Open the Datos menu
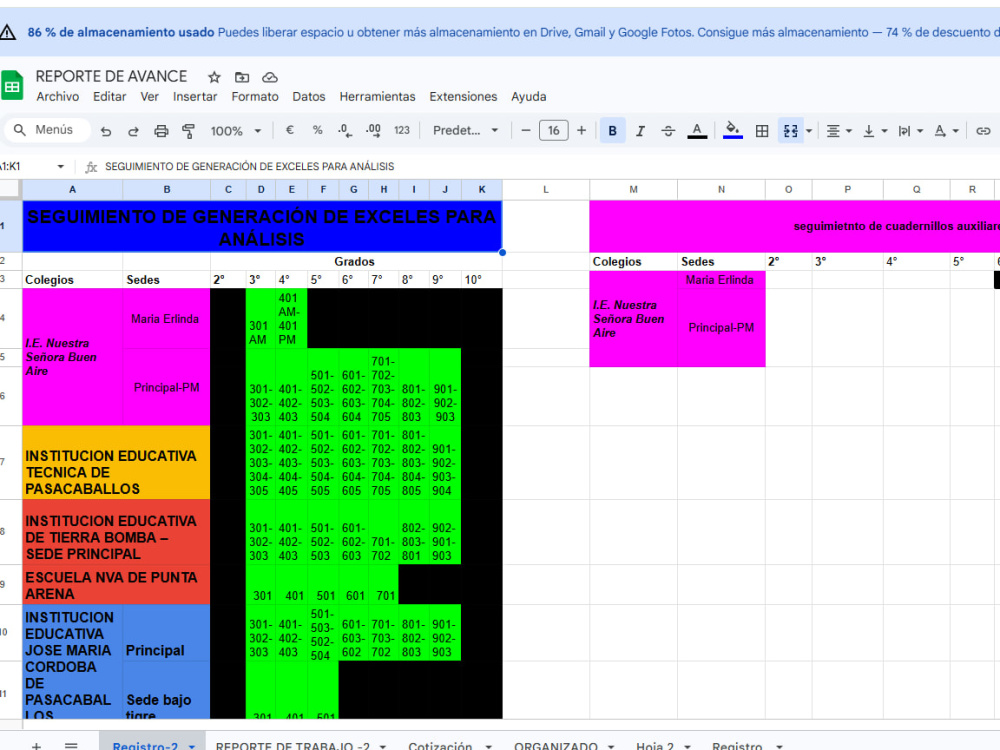The image size is (1000, 750). click(x=309, y=96)
